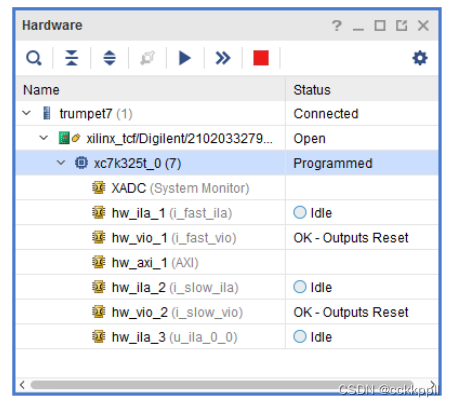Click hw_vio_2 OK - Outputs Reset status
455x407 pixels.
tap(351, 312)
